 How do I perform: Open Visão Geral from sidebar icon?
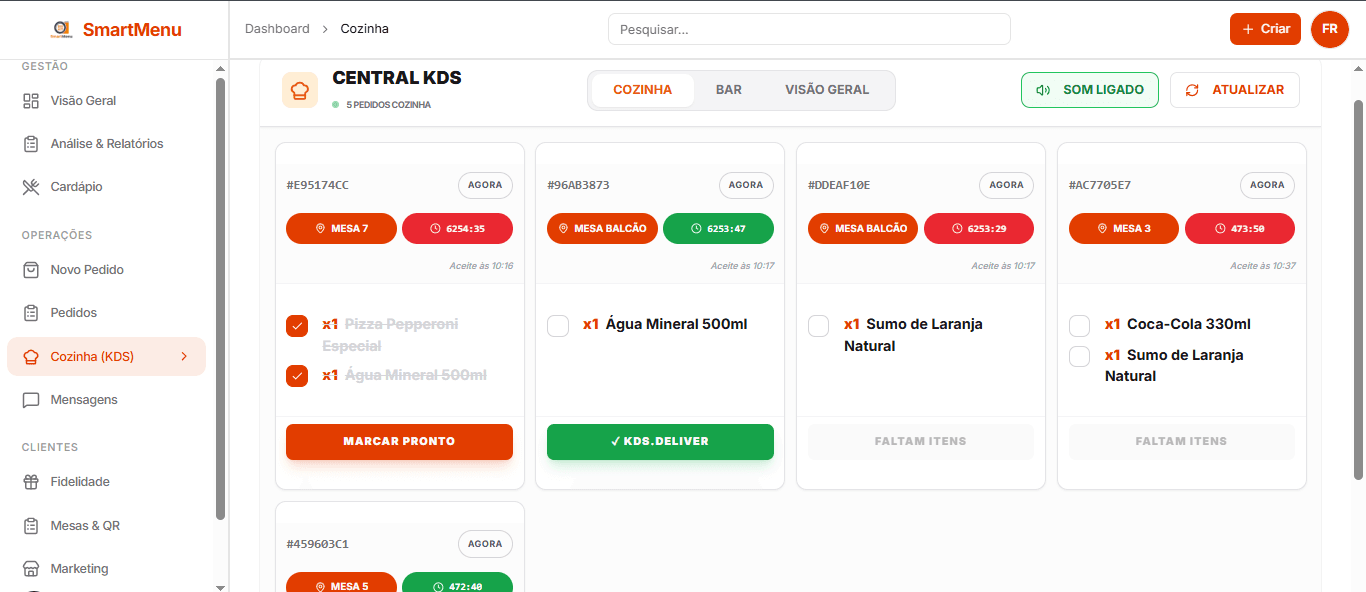(x=31, y=101)
